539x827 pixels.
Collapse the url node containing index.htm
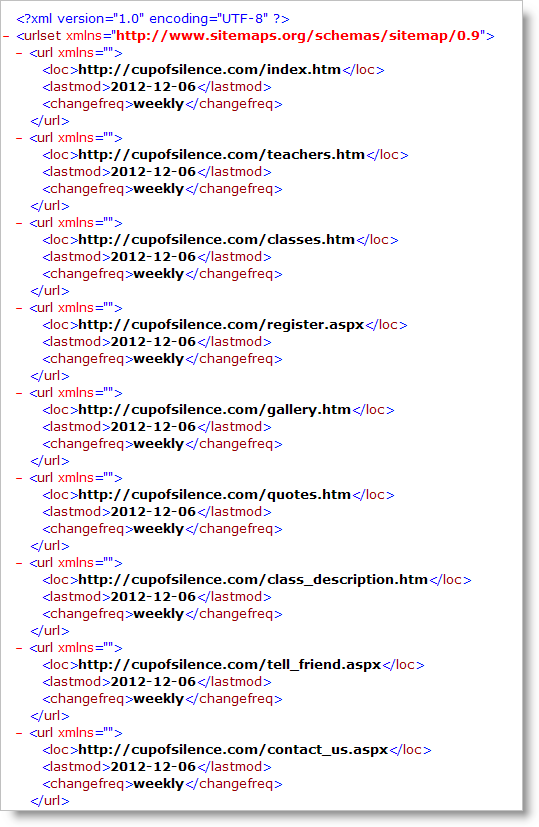(20, 53)
